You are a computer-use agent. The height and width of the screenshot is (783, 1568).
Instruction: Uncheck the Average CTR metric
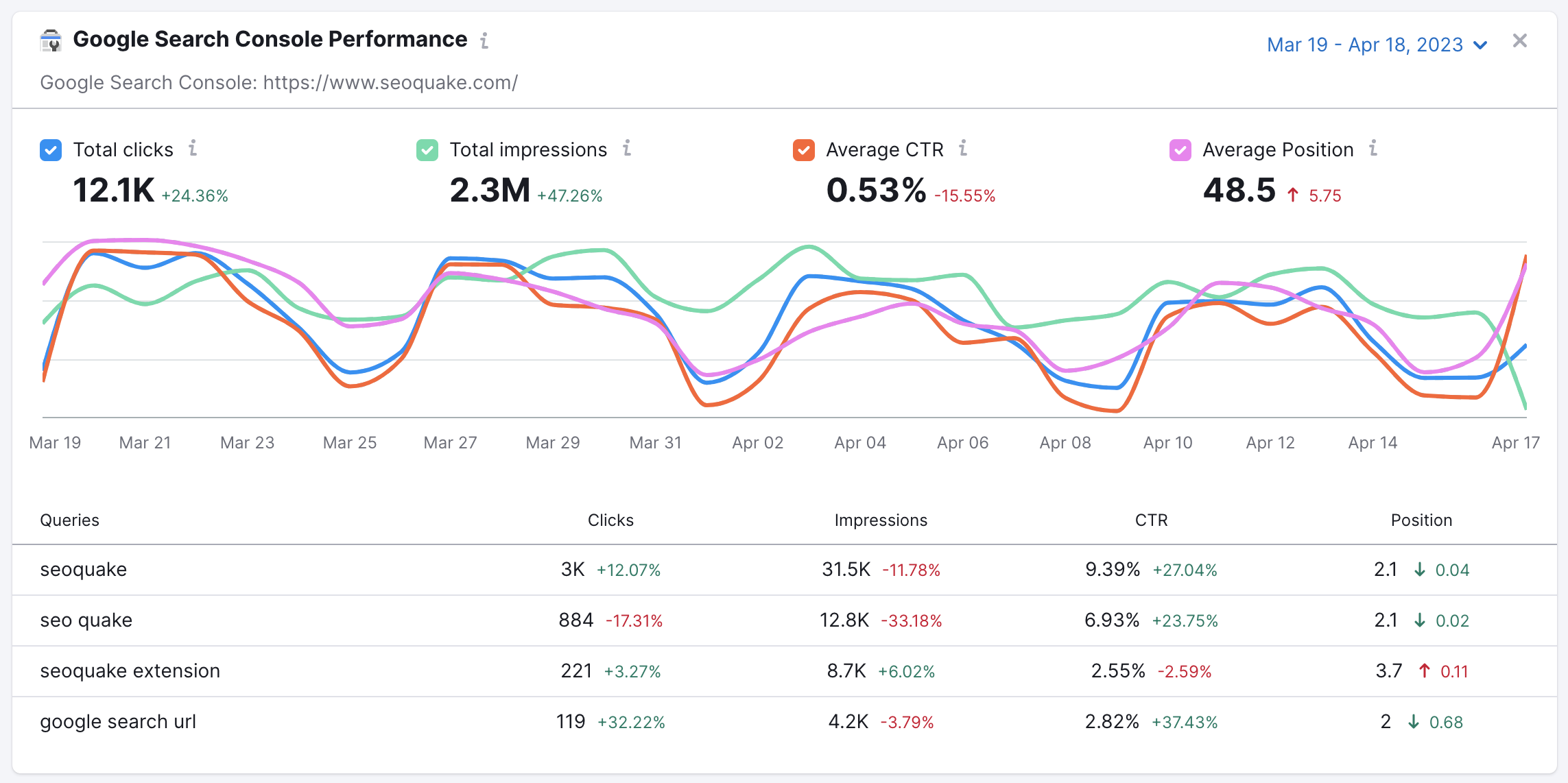(804, 149)
